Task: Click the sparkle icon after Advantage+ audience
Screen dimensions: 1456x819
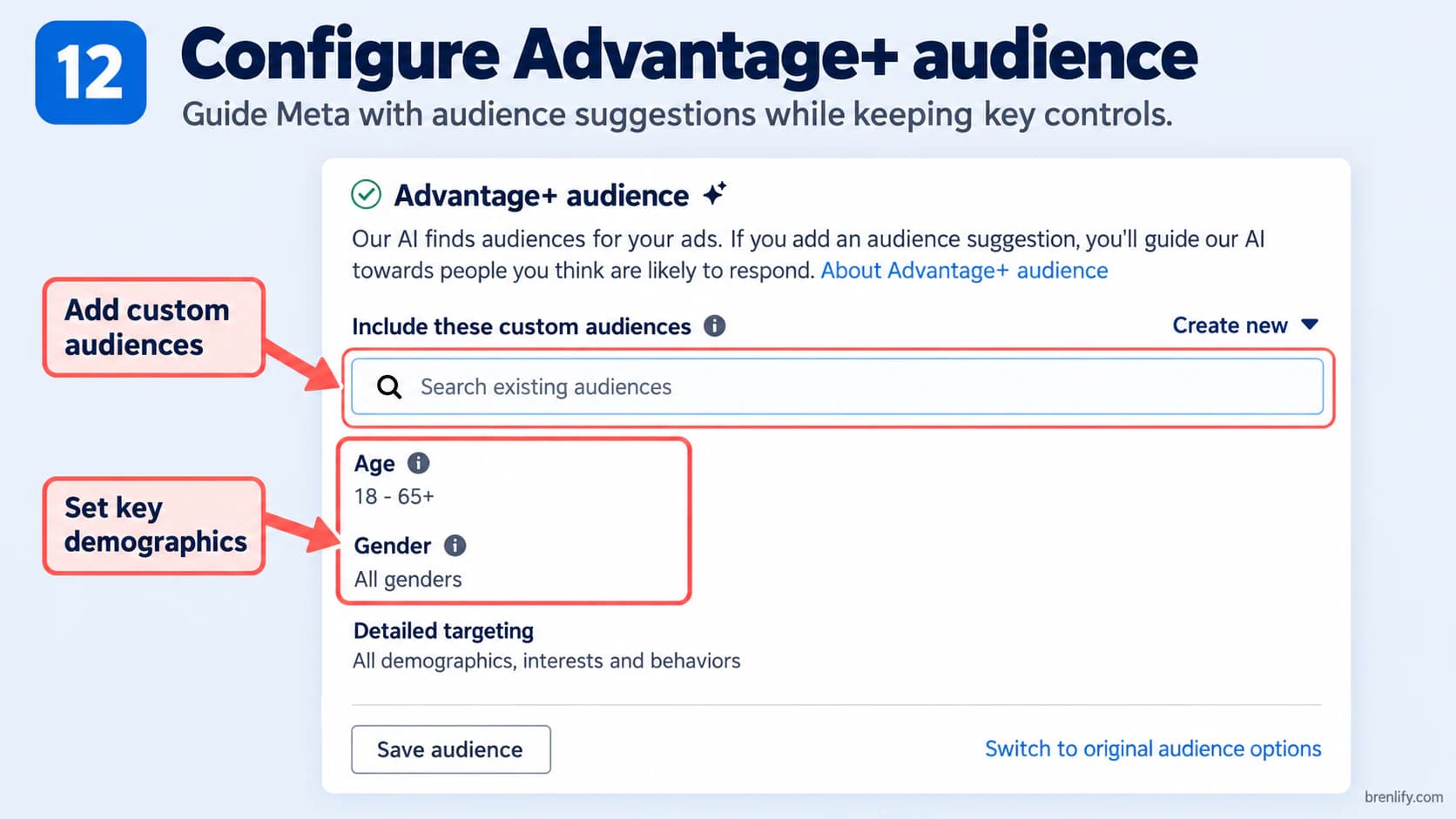Action: [x=715, y=193]
